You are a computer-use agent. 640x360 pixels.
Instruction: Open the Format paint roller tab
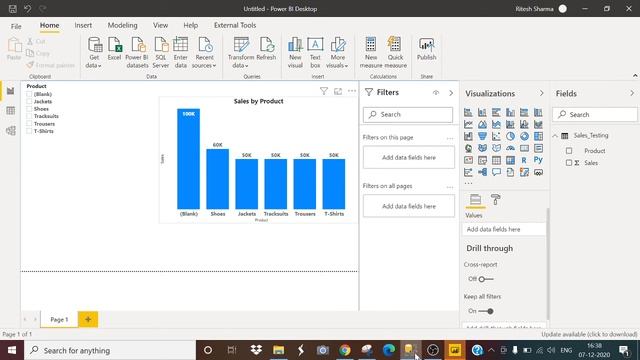[496, 200]
